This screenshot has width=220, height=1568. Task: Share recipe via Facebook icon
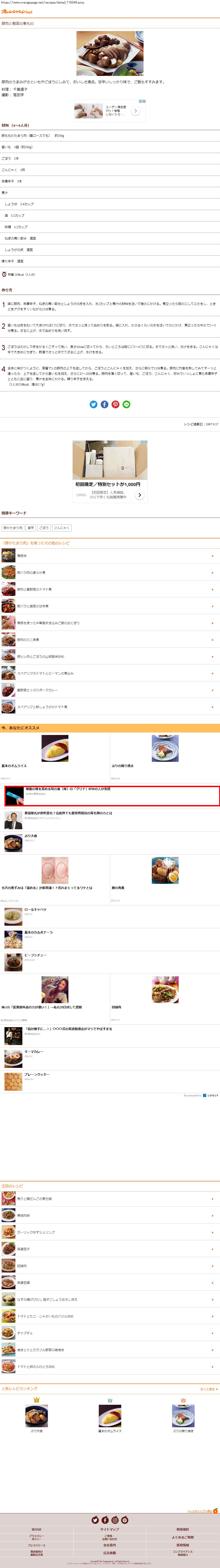105,404
